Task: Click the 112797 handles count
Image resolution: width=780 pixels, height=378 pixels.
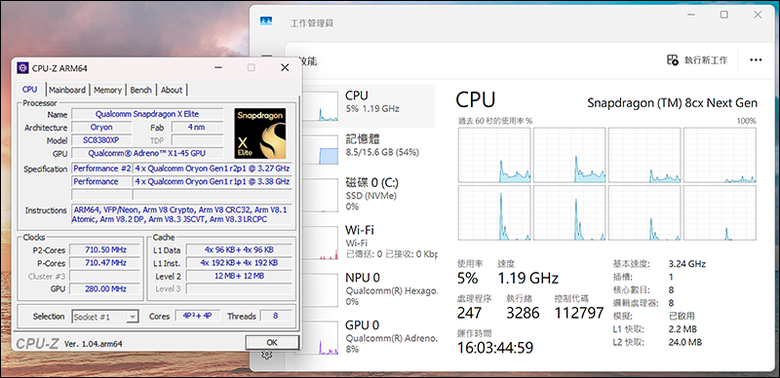Action: [x=580, y=312]
